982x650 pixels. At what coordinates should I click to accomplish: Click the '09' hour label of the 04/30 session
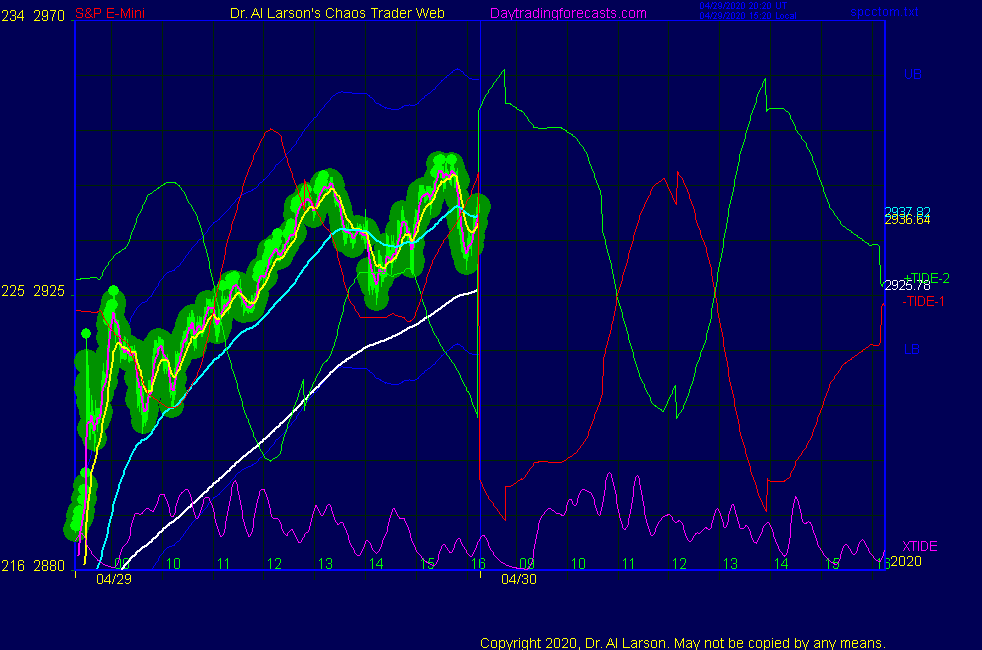point(527,564)
